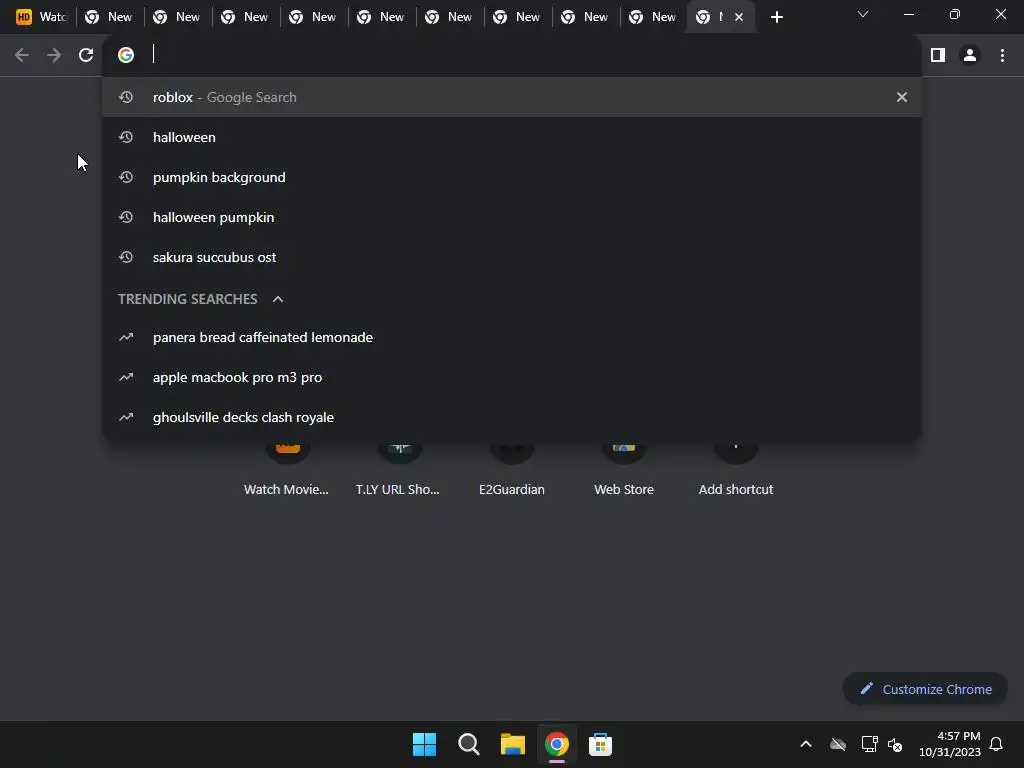
Task: Open the notifications bell
Action: (x=996, y=744)
